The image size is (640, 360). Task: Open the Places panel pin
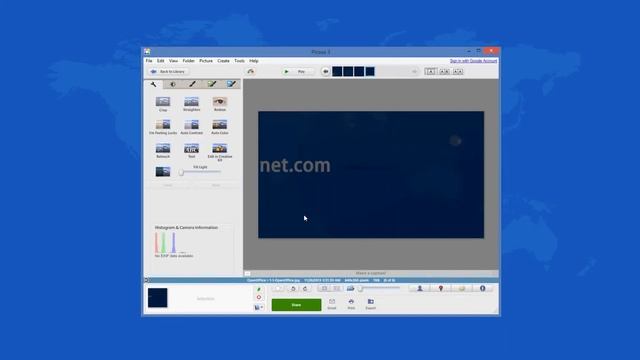click(x=440, y=289)
